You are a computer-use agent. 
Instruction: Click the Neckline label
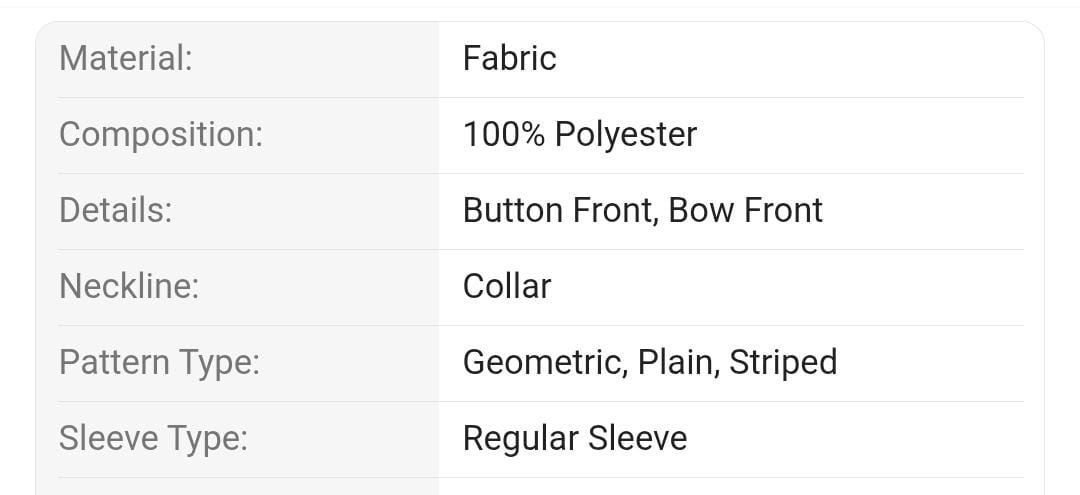coord(130,286)
